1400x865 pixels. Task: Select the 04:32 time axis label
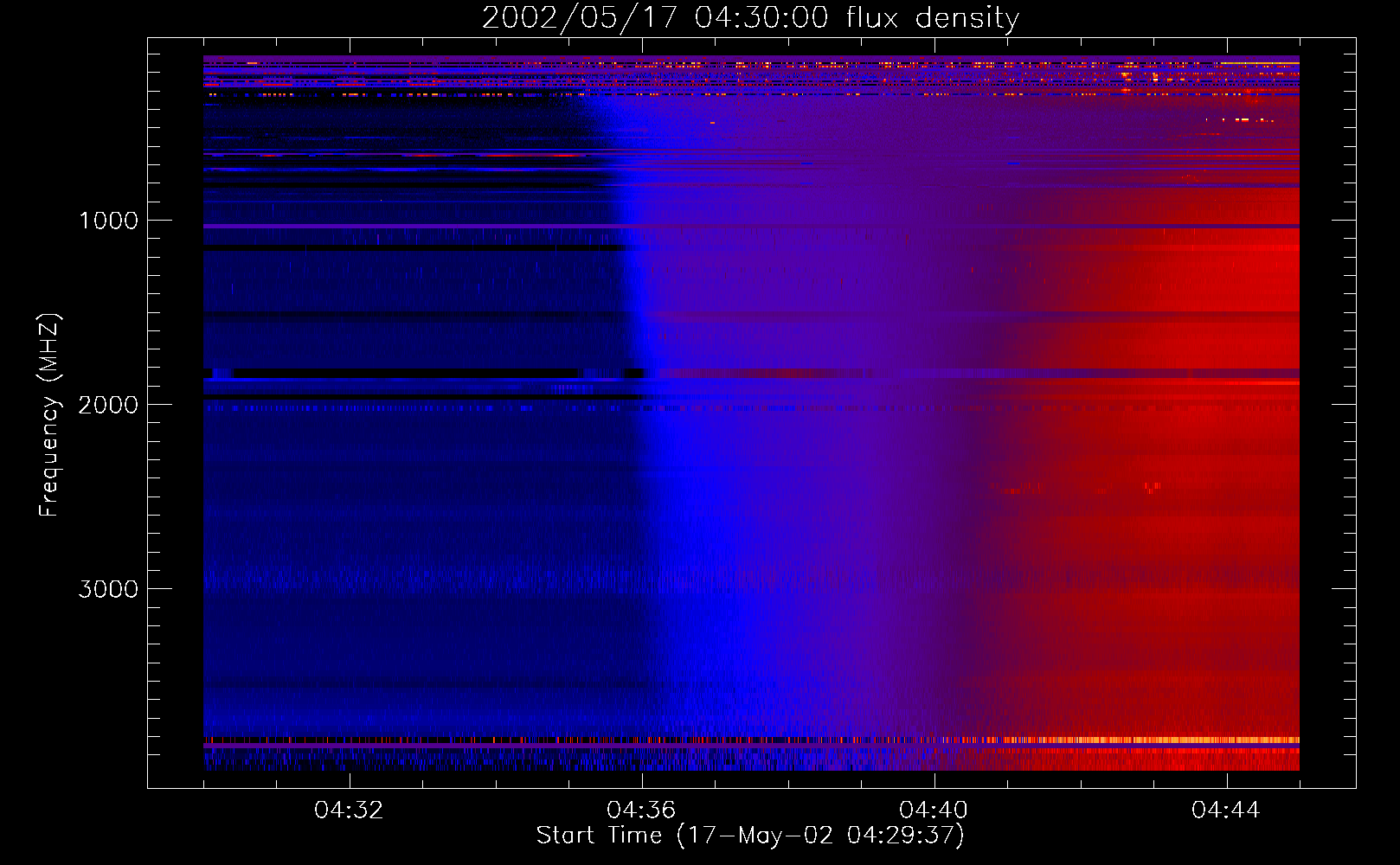click(350, 811)
